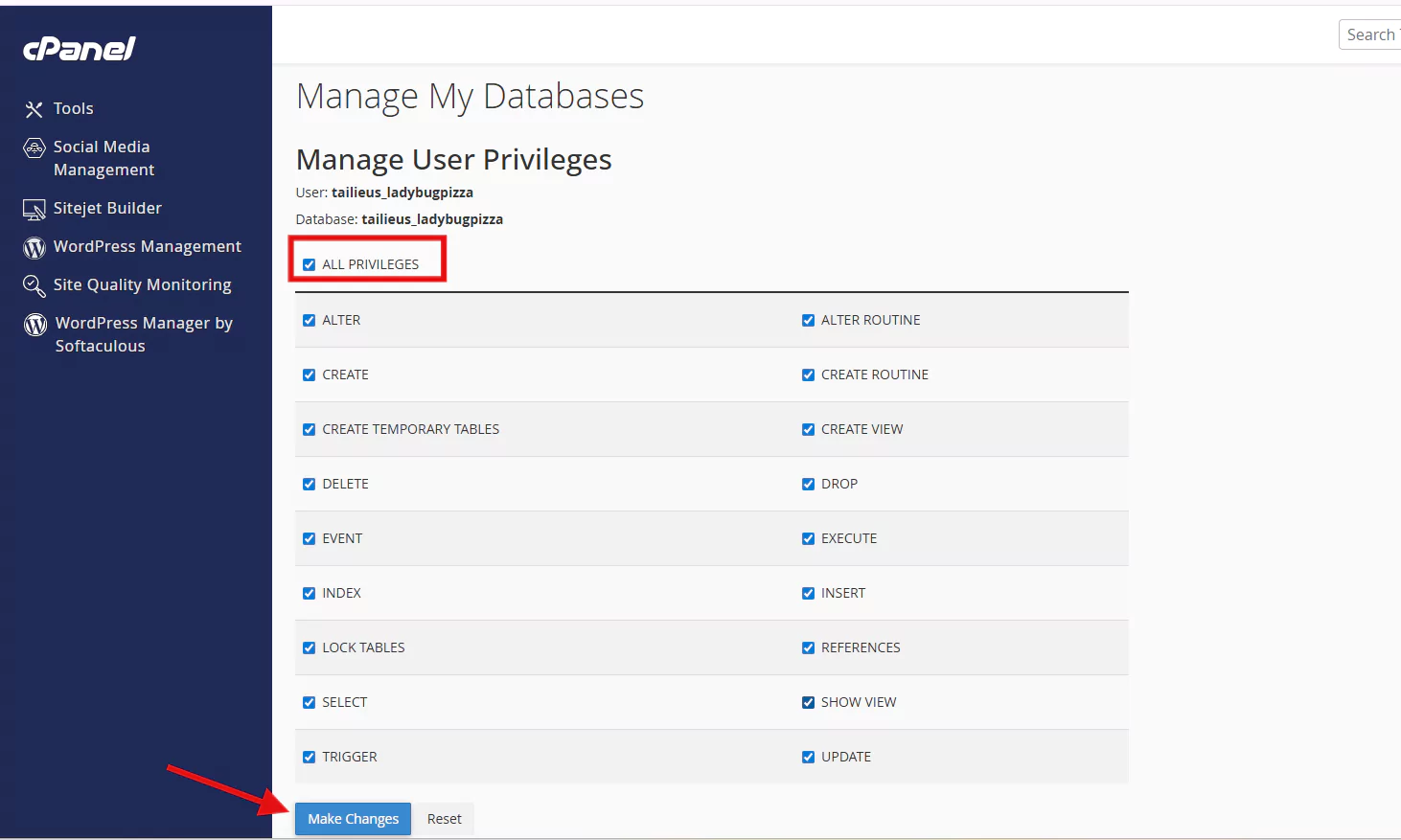This screenshot has height=840, width=1401.
Task: Click the LOCK TABLES label
Action: click(x=364, y=647)
